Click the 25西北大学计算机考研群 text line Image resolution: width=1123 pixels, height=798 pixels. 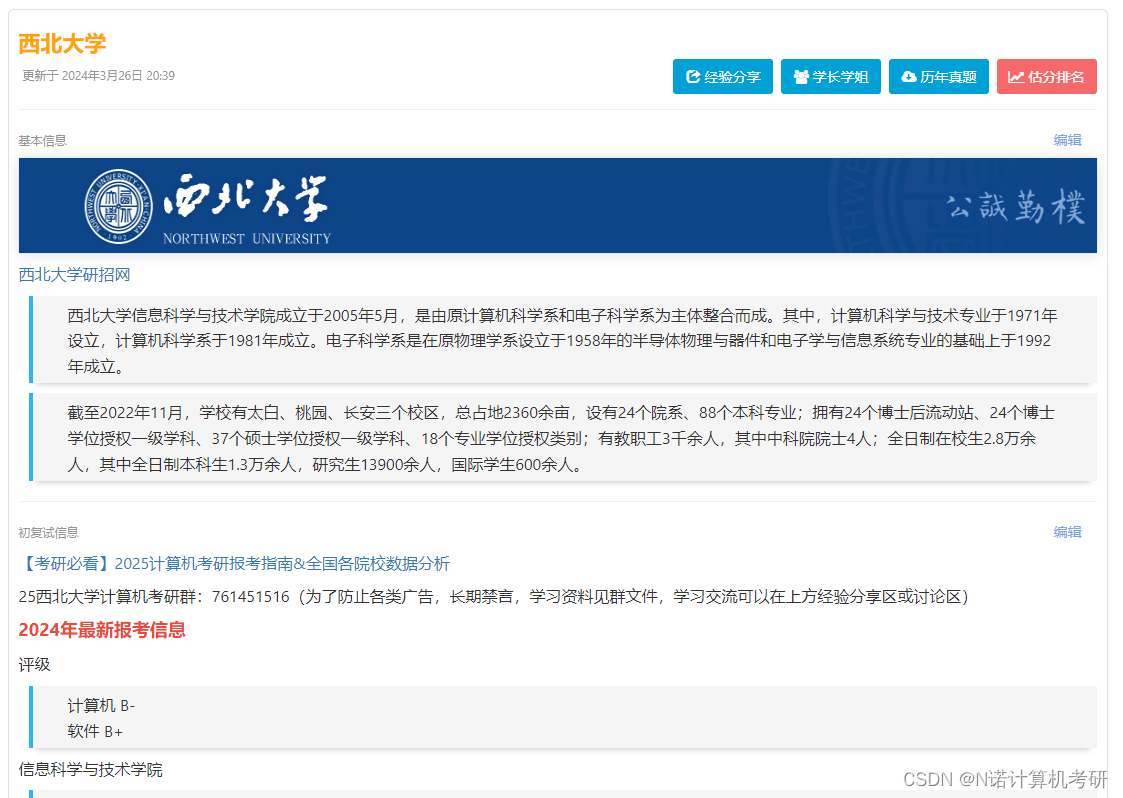(x=493, y=597)
